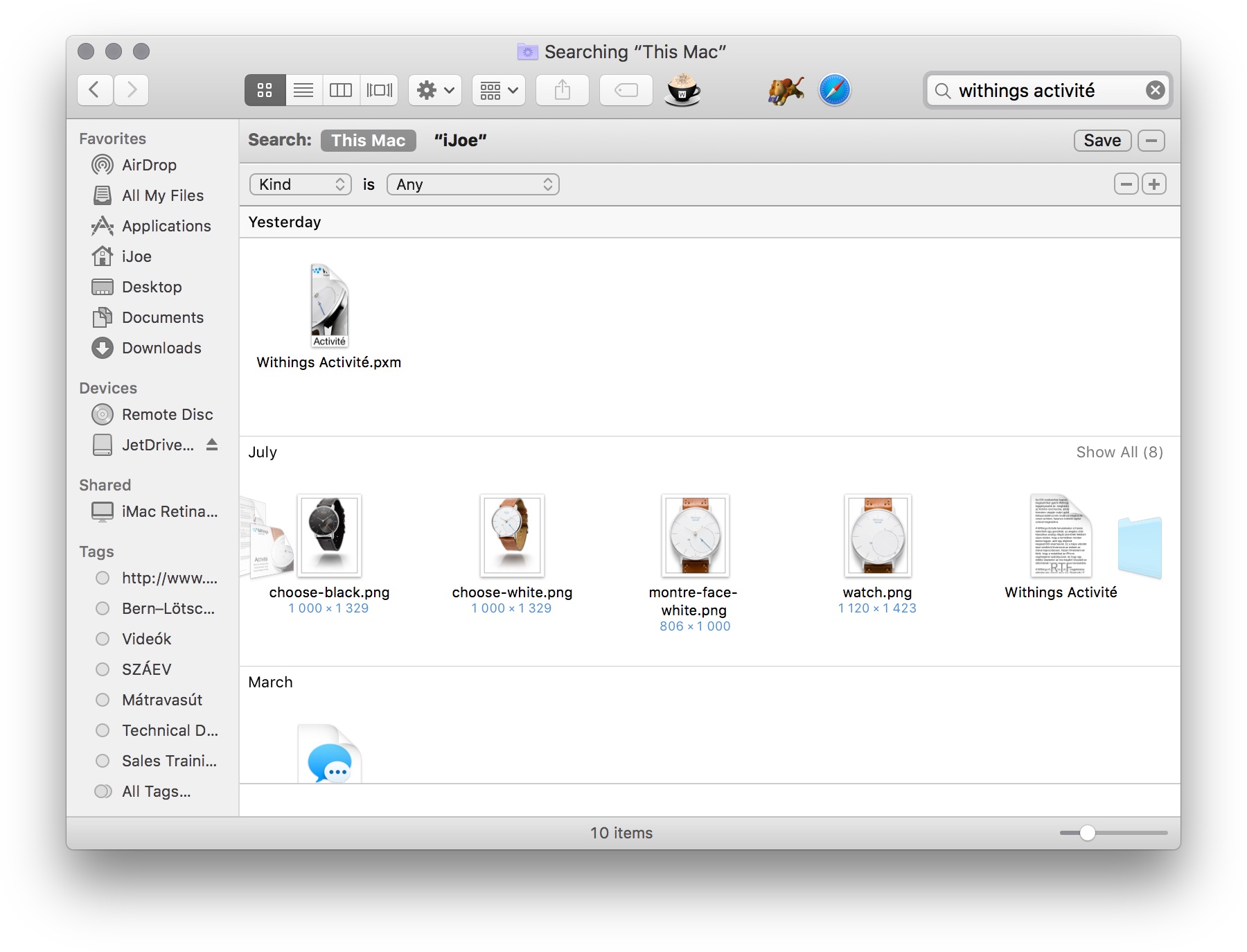Select the Withings Activité.pxm file
1247x952 pixels.
(329, 306)
